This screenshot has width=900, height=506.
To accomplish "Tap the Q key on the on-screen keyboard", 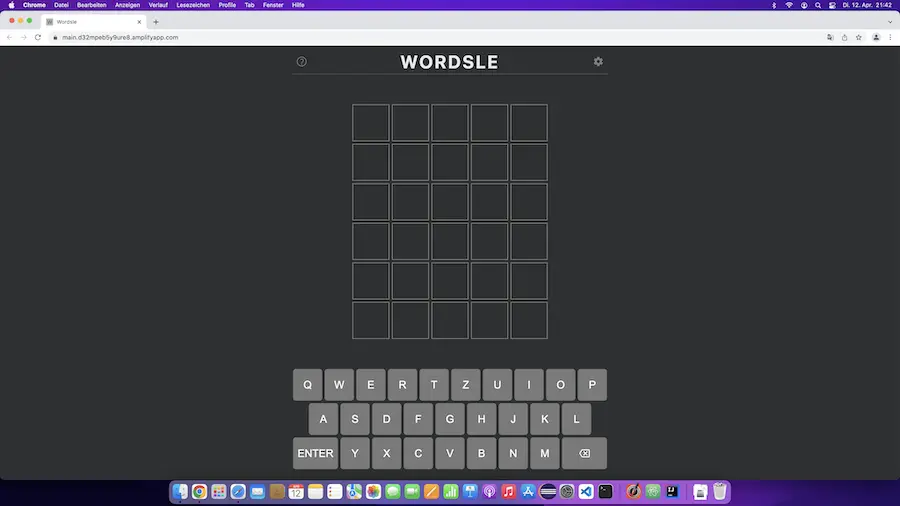I will point(308,385).
